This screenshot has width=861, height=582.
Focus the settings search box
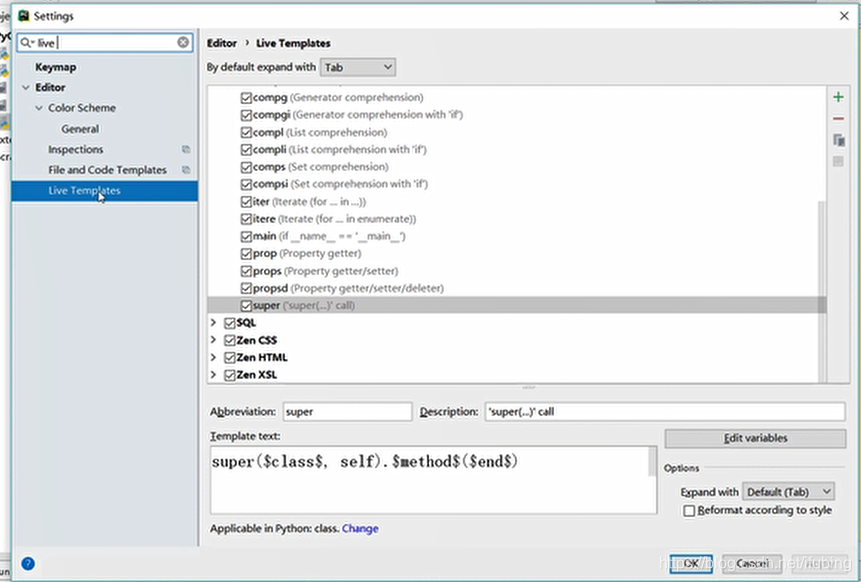point(107,43)
